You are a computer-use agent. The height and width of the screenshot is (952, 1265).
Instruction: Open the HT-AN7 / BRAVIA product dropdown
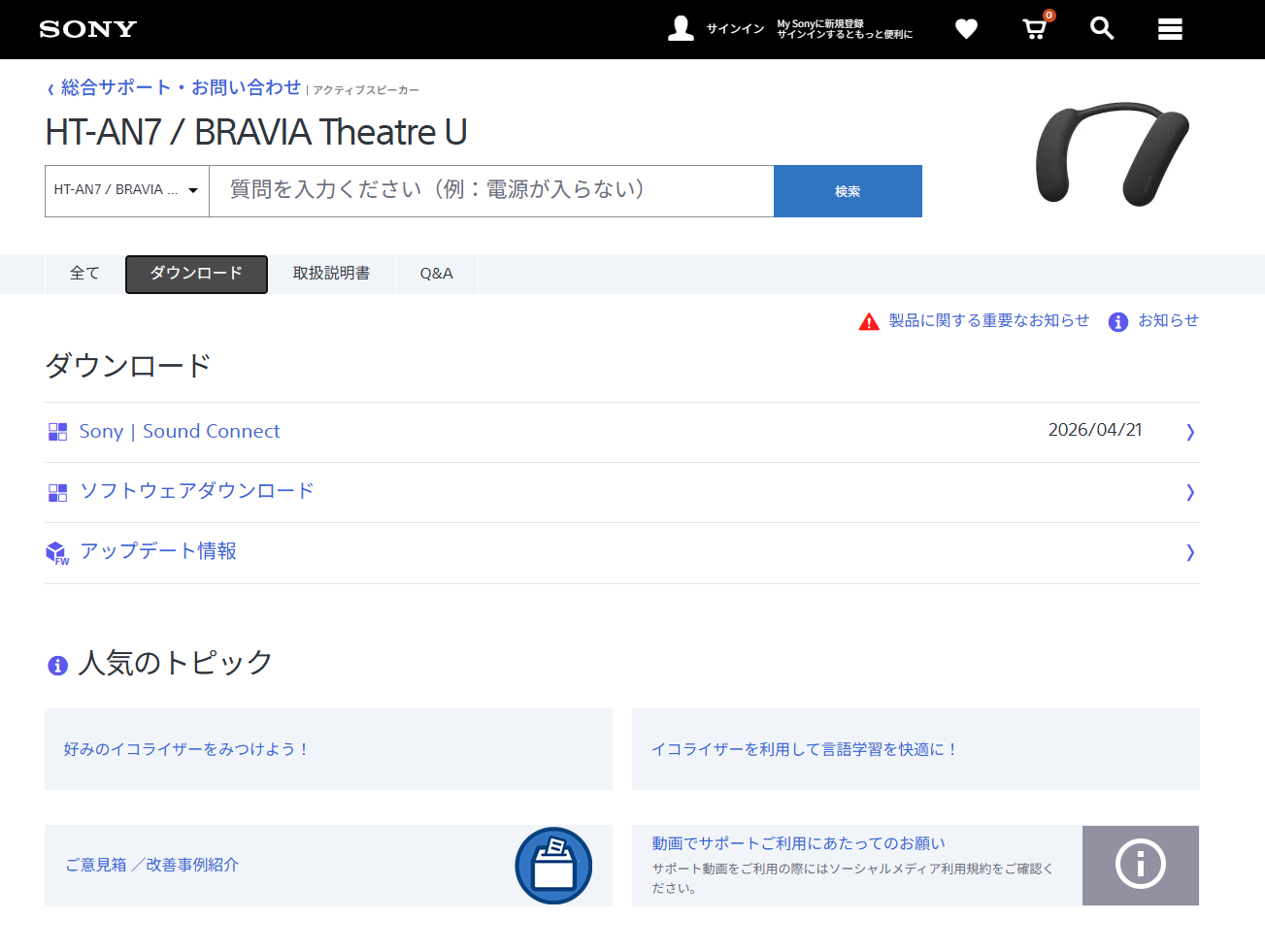click(x=127, y=190)
